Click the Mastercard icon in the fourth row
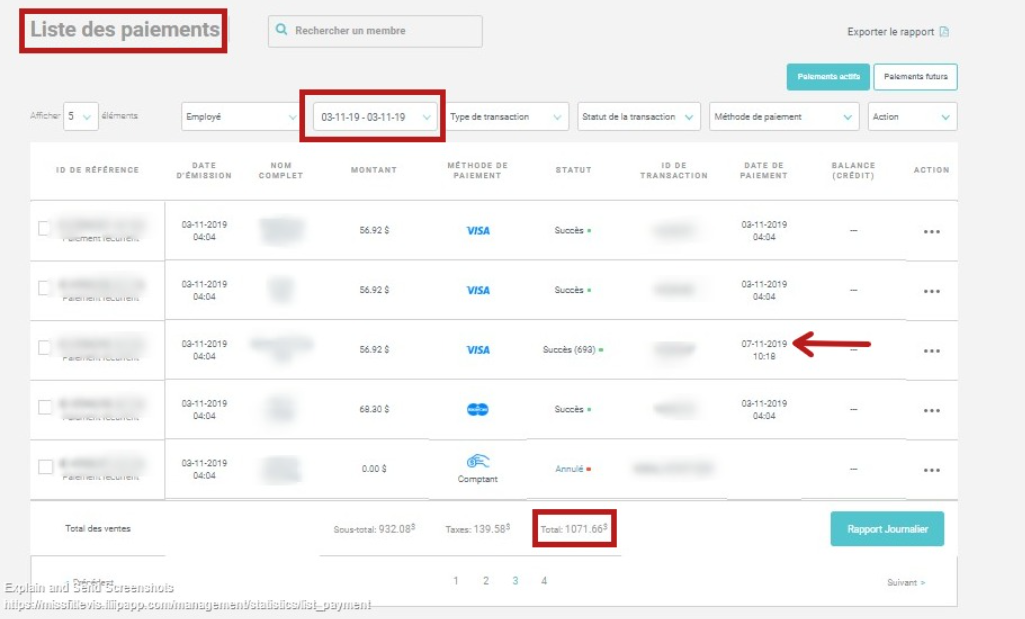 pos(478,410)
